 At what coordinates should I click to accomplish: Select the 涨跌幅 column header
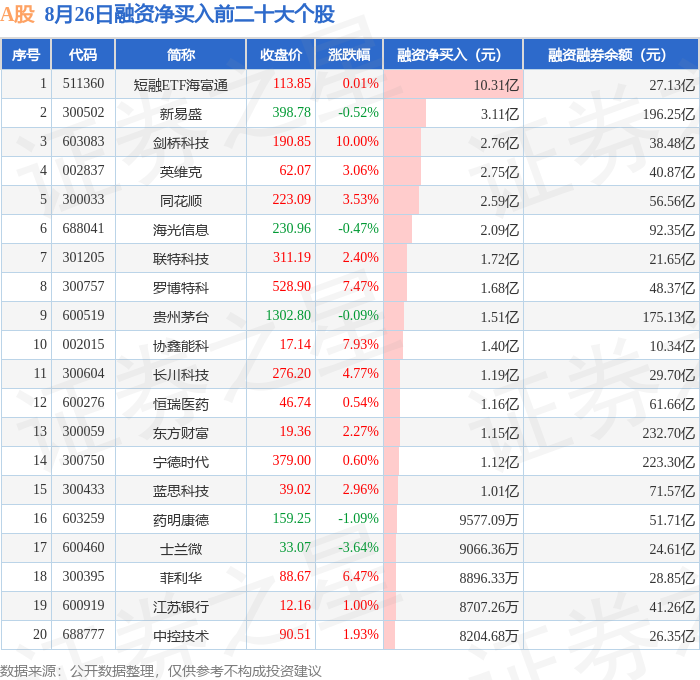pos(349,54)
